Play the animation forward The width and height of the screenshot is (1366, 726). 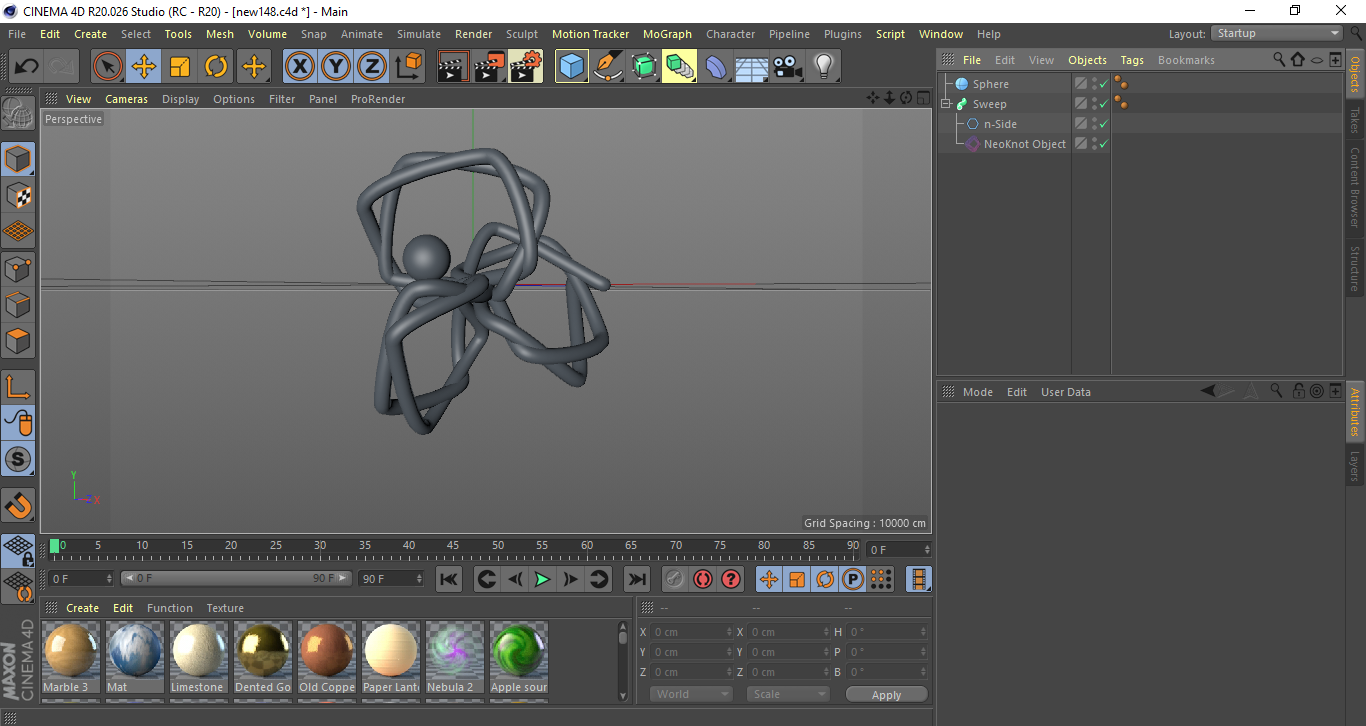542,579
